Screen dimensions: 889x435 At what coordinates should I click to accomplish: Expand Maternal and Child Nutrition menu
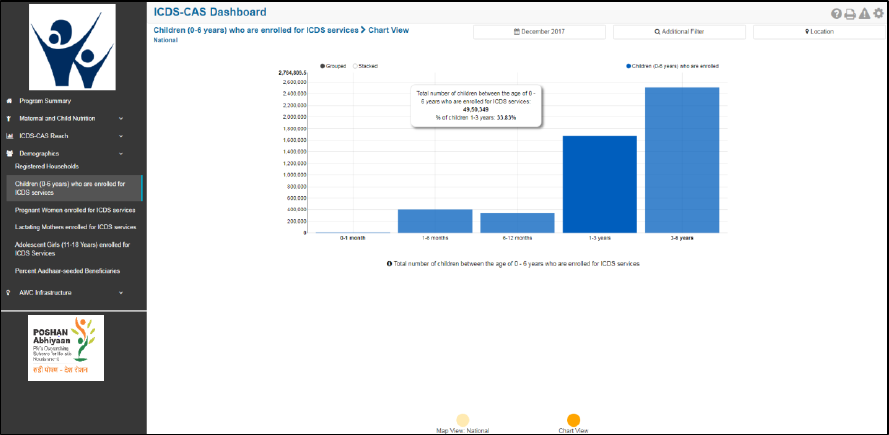[121, 119]
